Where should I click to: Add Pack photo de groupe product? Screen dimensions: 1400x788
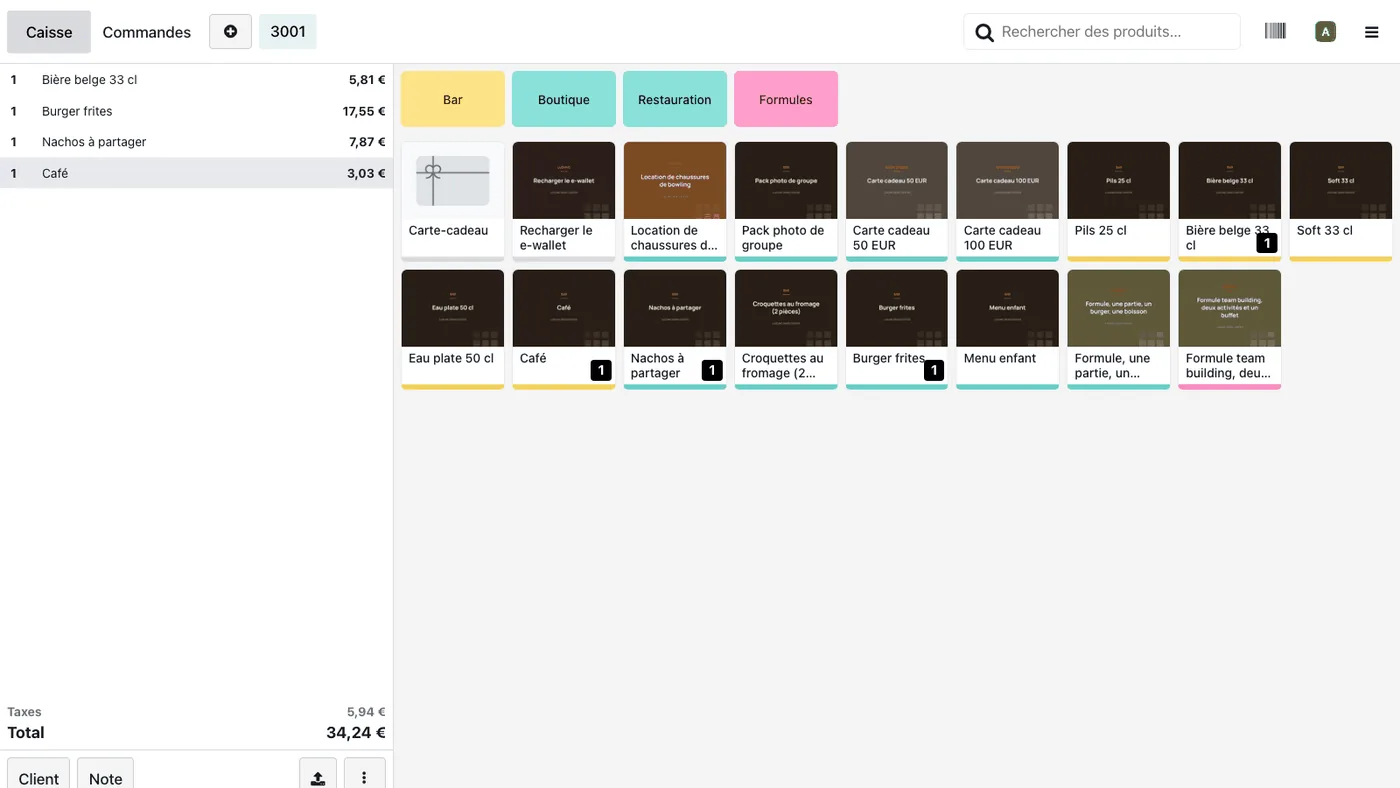coord(786,201)
